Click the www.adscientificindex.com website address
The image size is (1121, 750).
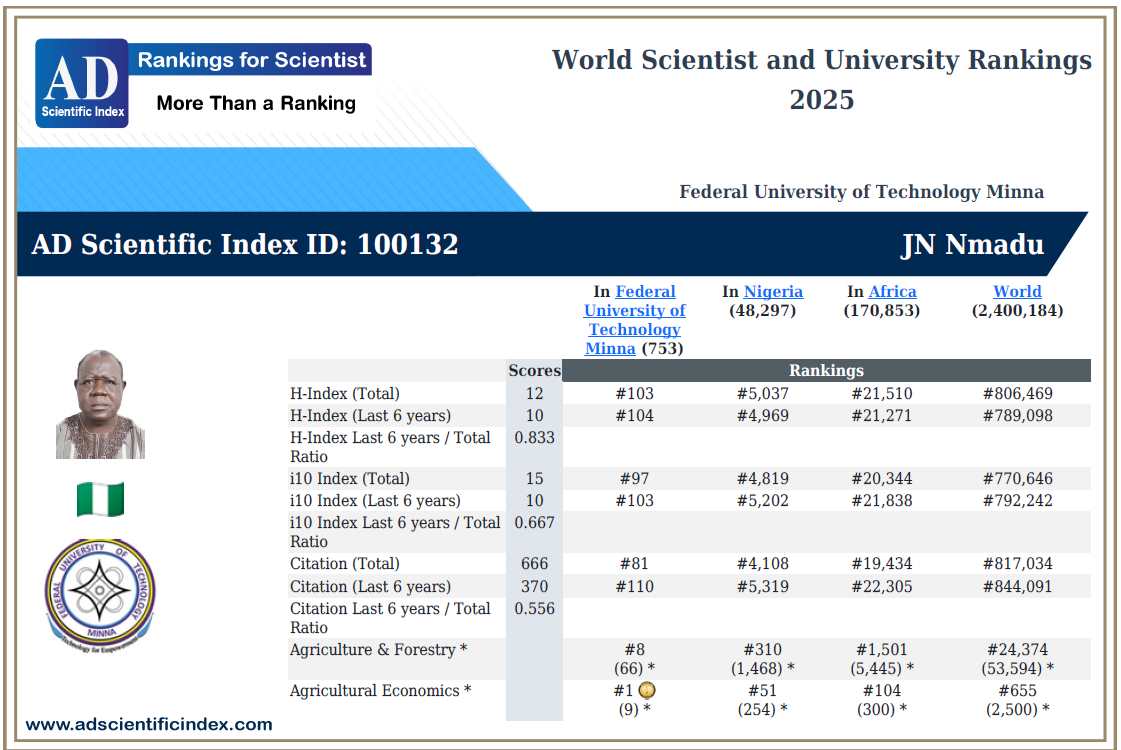[149, 724]
